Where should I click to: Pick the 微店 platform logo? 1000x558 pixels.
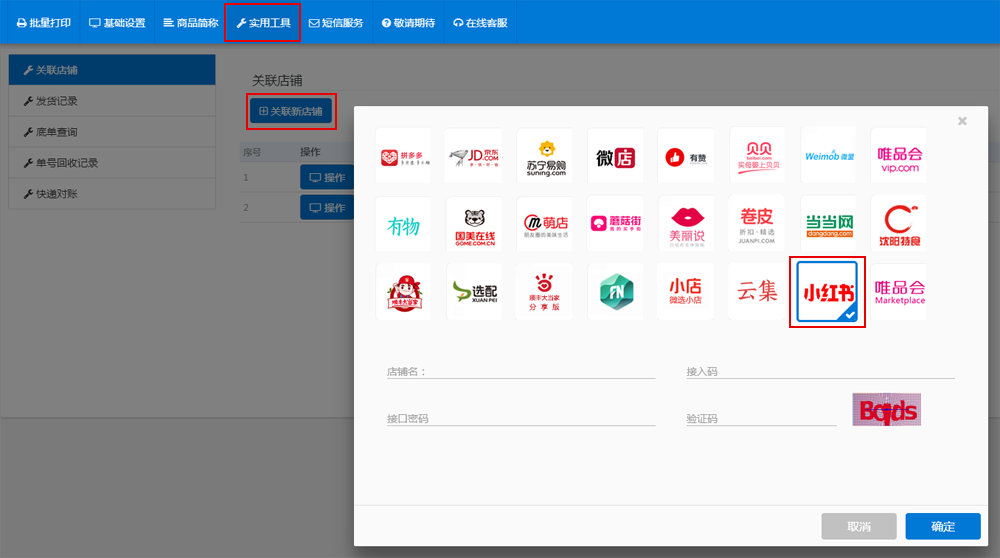point(615,156)
